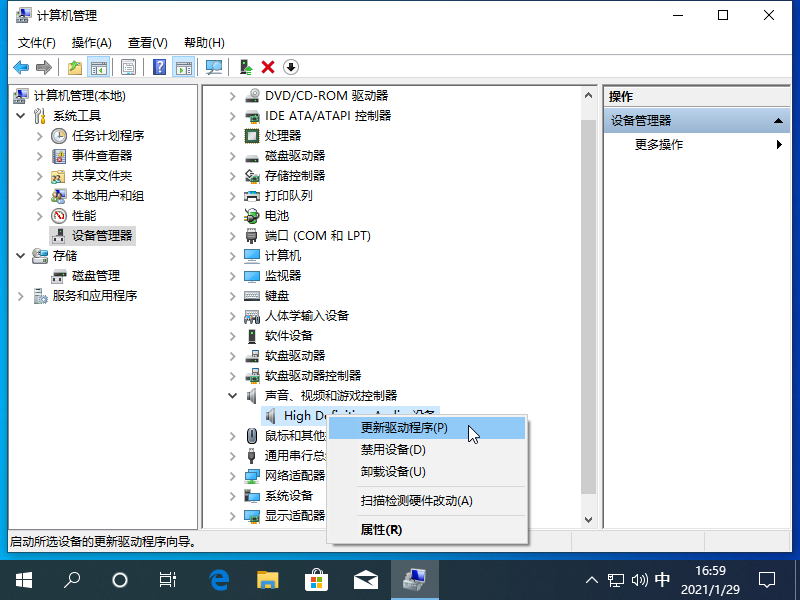Viewport: 800px width, 600px height.
Task: Open the network icon in system tray
Action: pyautogui.click(x=614, y=579)
